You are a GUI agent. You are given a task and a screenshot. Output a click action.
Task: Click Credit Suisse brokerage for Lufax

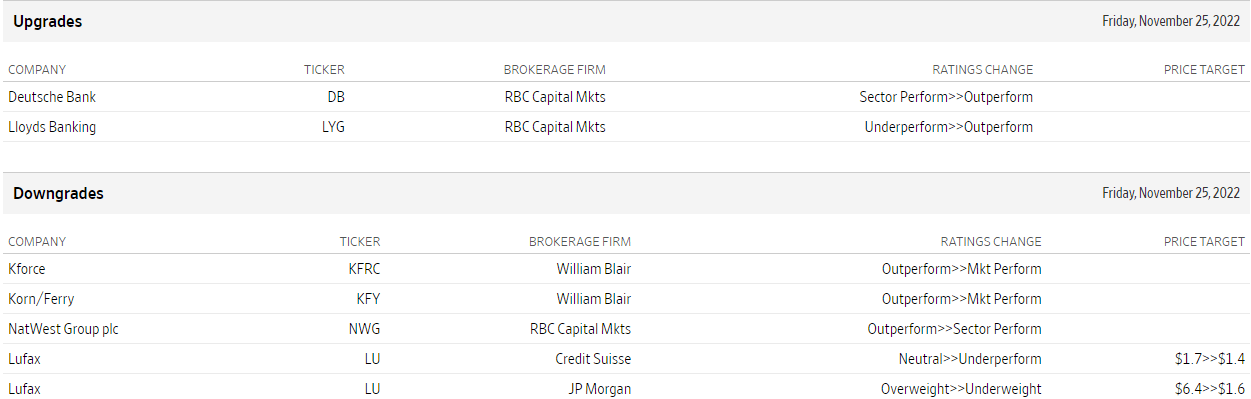[593, 359]
